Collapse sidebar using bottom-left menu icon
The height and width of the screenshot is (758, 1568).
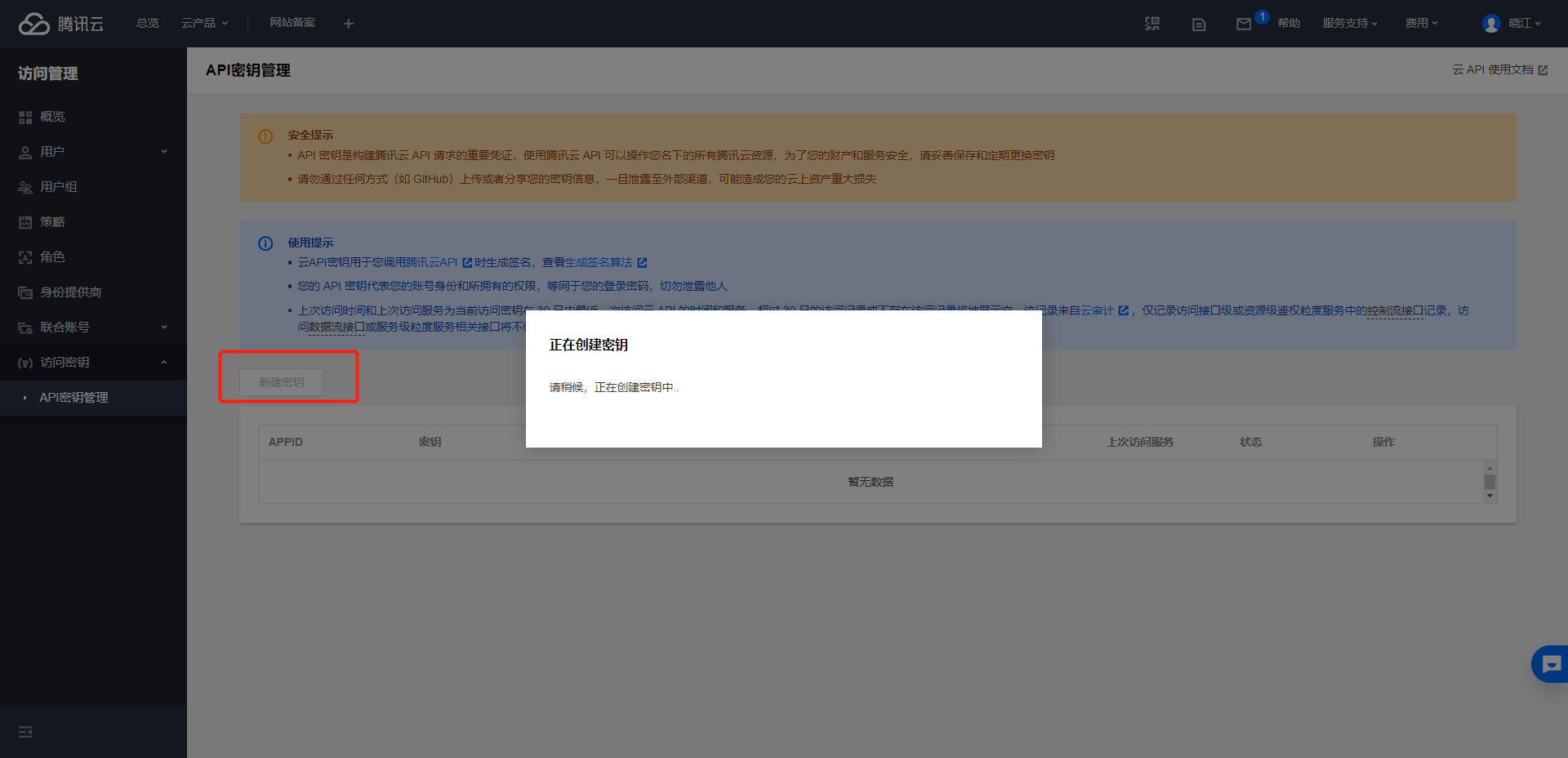point(25,732)
